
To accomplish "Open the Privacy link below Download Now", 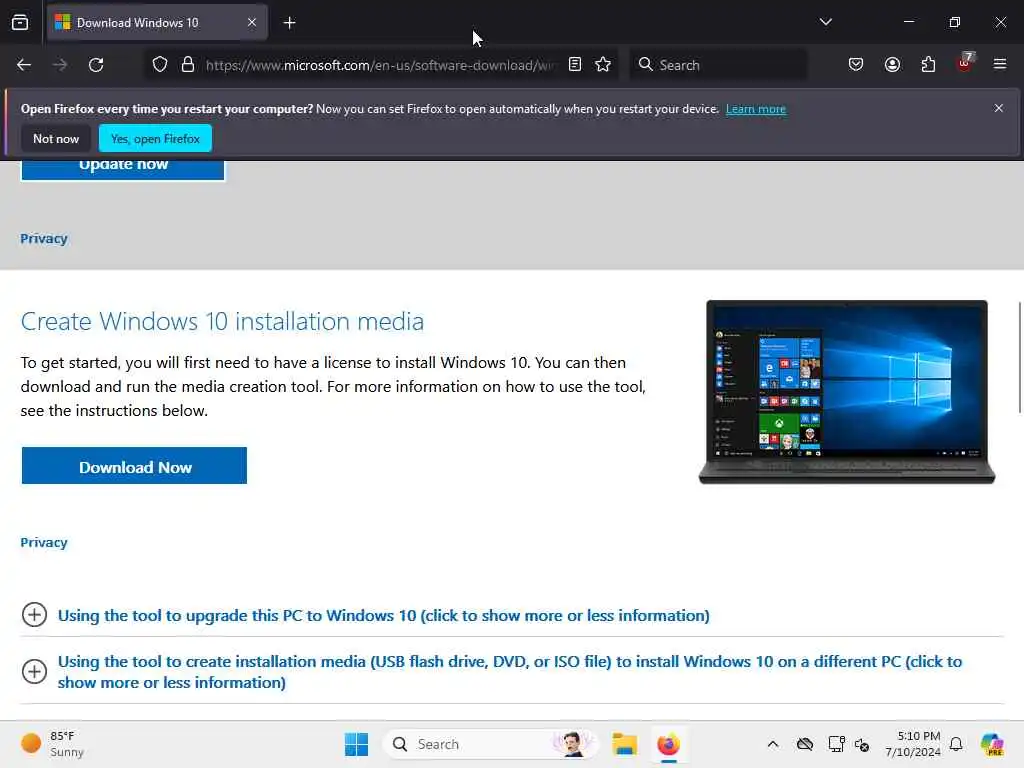I will [44, 543].
